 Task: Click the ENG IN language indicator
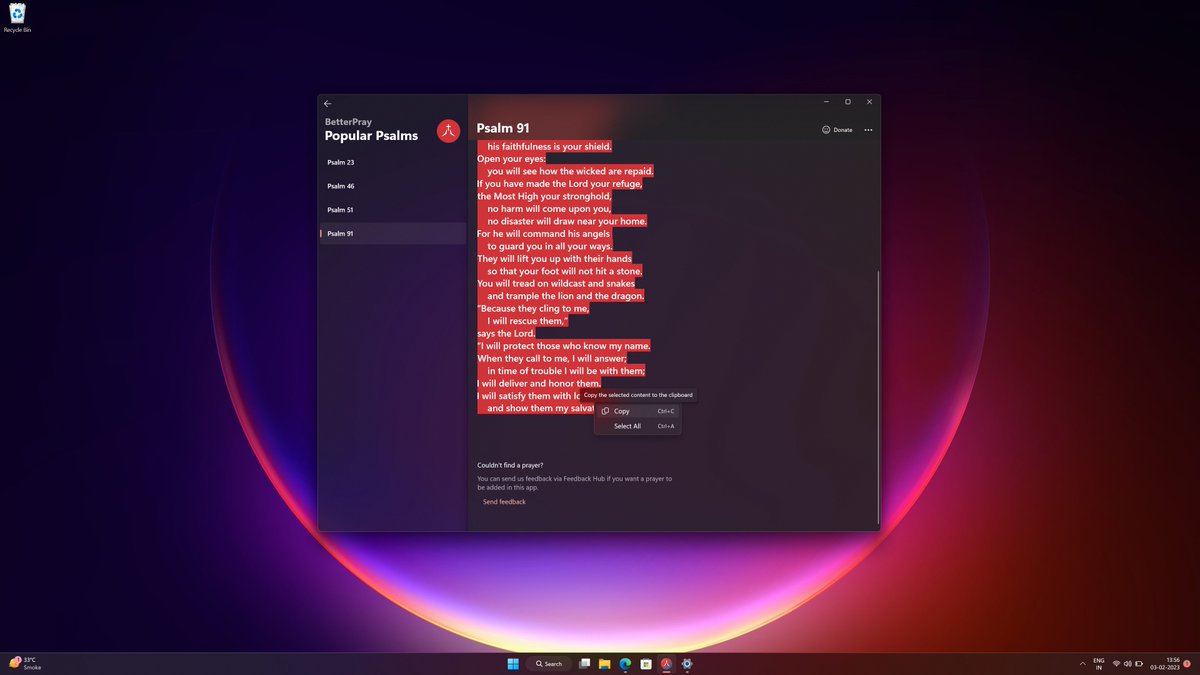(1099, 663)
